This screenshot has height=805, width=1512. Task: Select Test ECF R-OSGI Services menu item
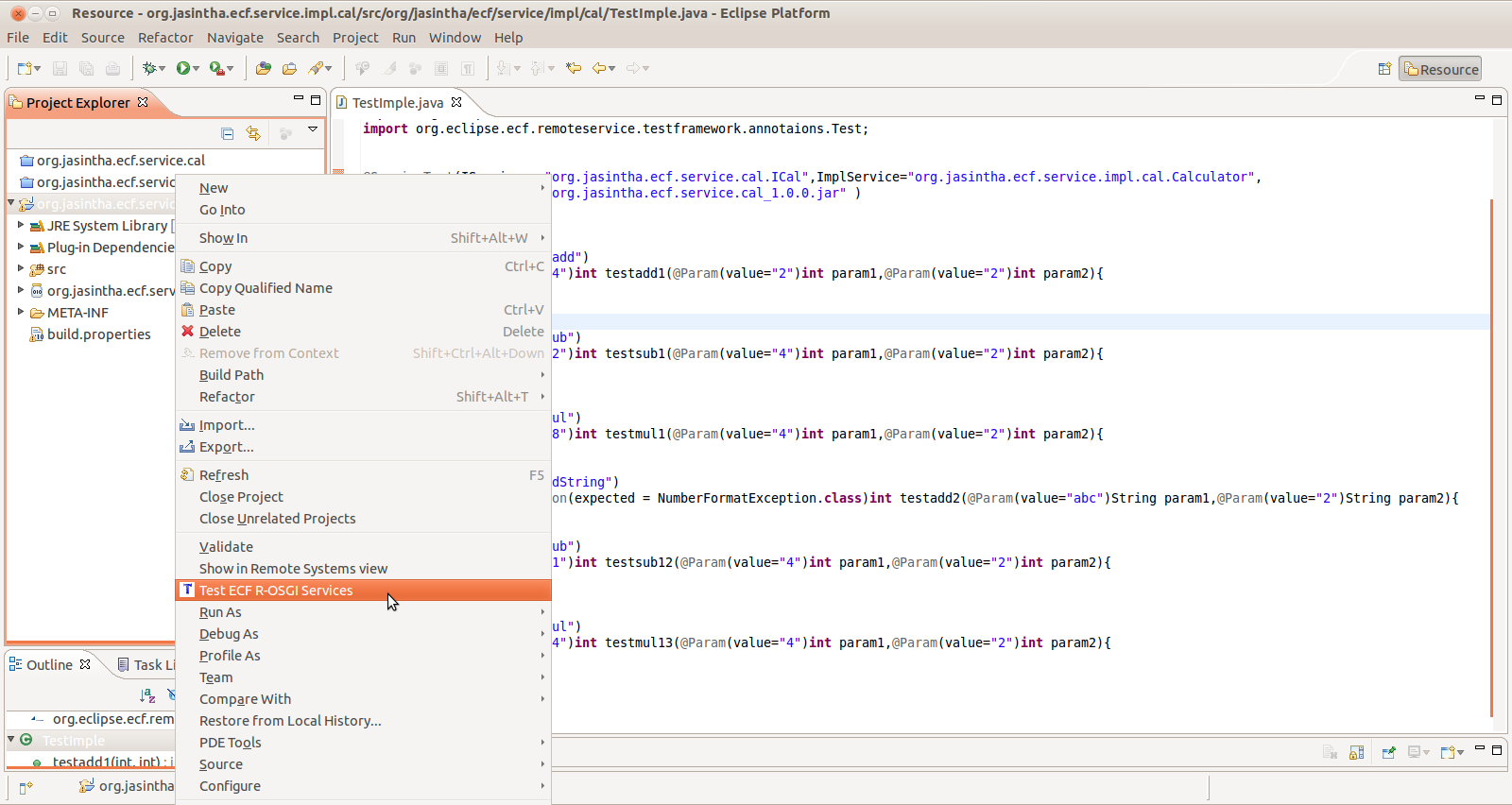364,591
